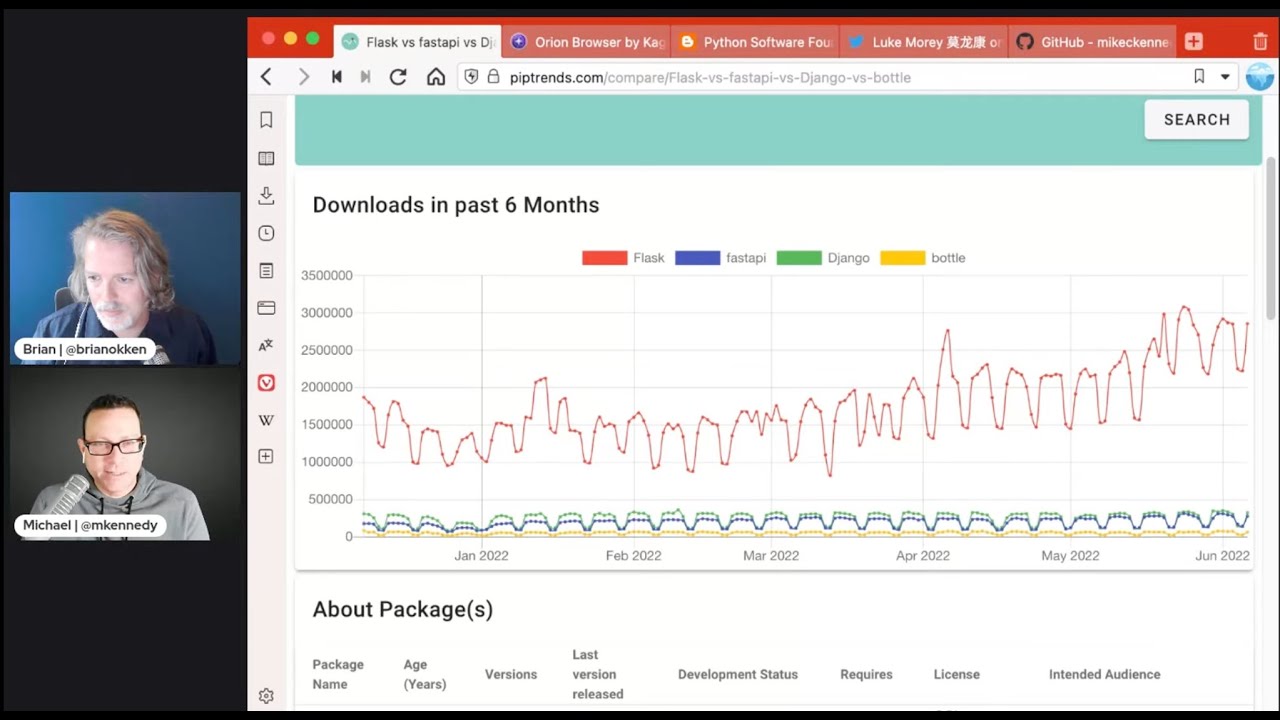Click the 'Downloads in past 6 Months' heading

[456, 205]
